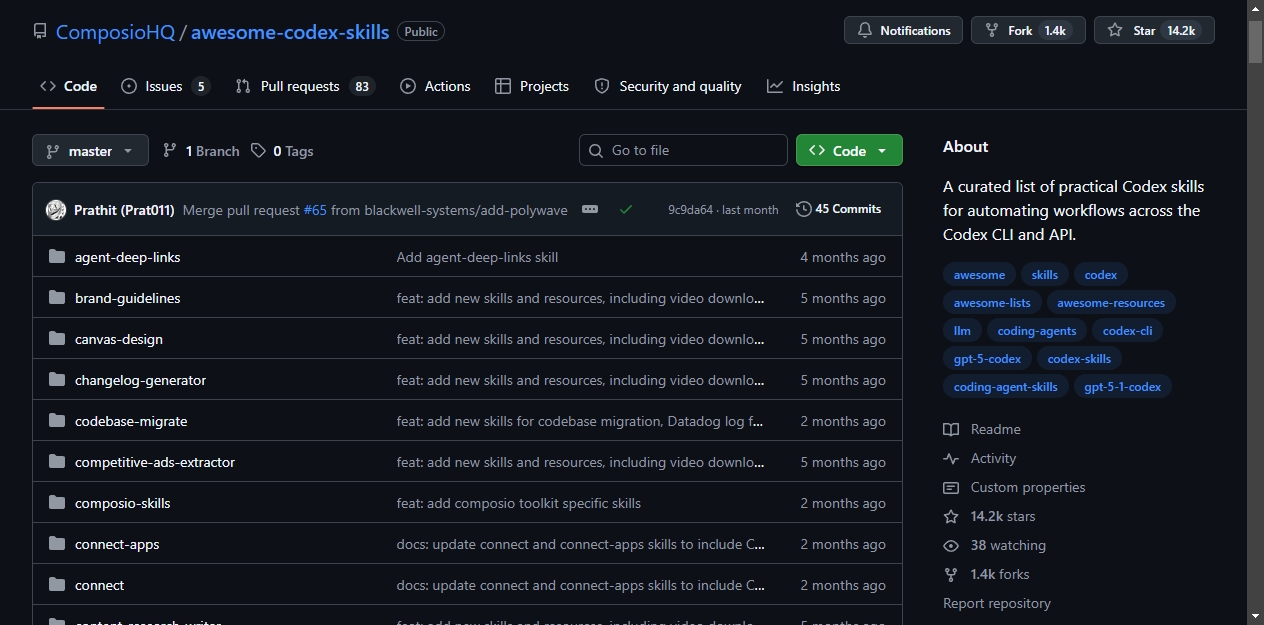Open the Pull requests tab
Screen dimensions: 1264x625
coord(304,86)
